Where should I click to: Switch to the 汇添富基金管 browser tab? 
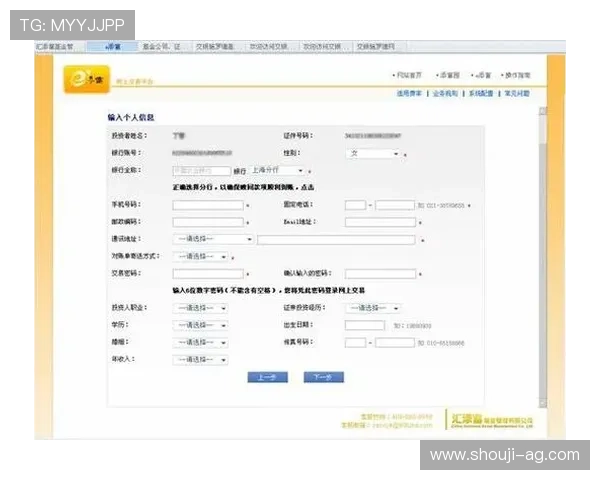point(55,46)
